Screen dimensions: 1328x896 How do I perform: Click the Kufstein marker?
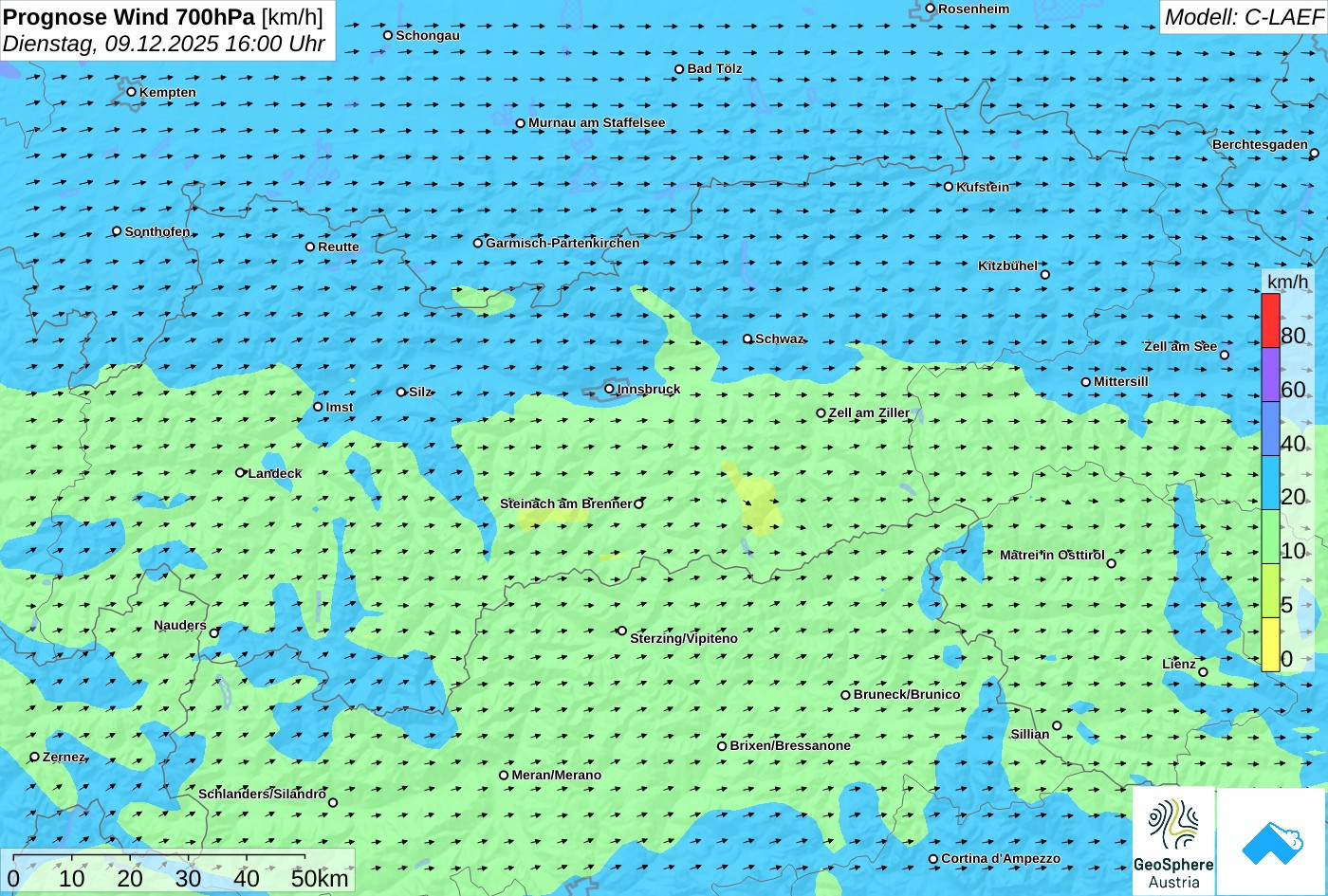click(x=948, y=187)
